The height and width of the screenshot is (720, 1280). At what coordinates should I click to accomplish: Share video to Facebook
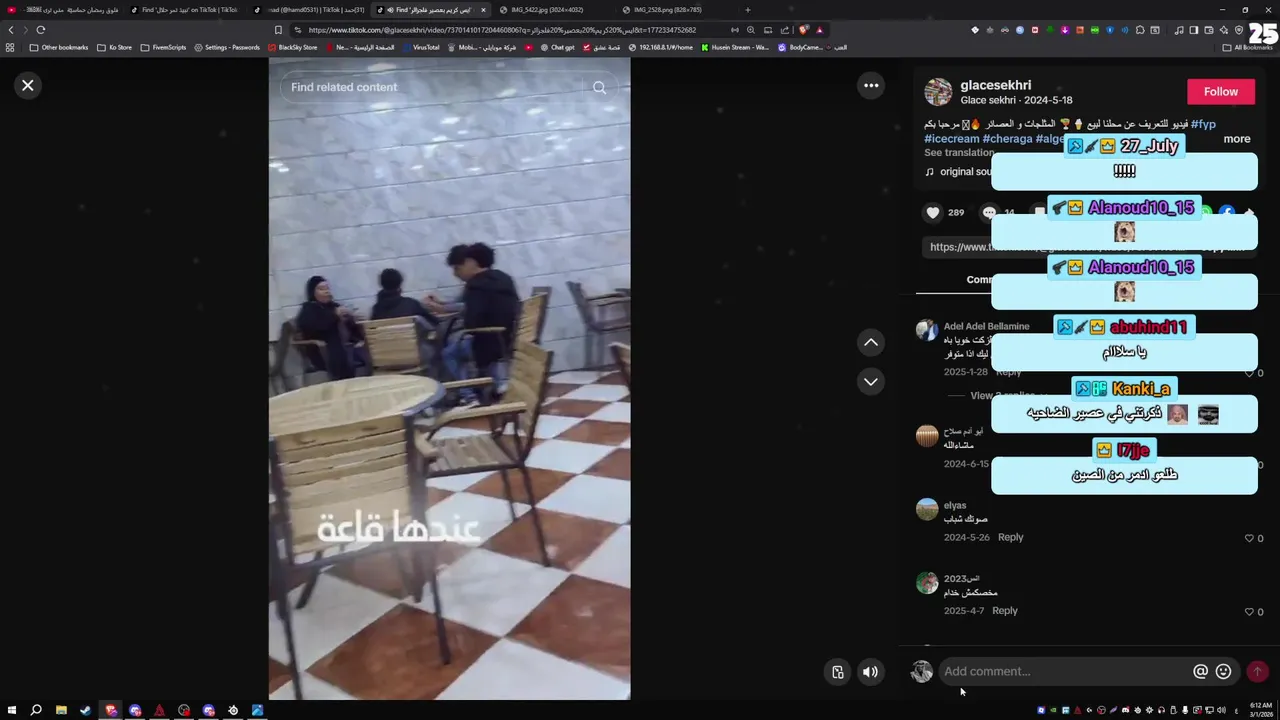coord(1226,212)
